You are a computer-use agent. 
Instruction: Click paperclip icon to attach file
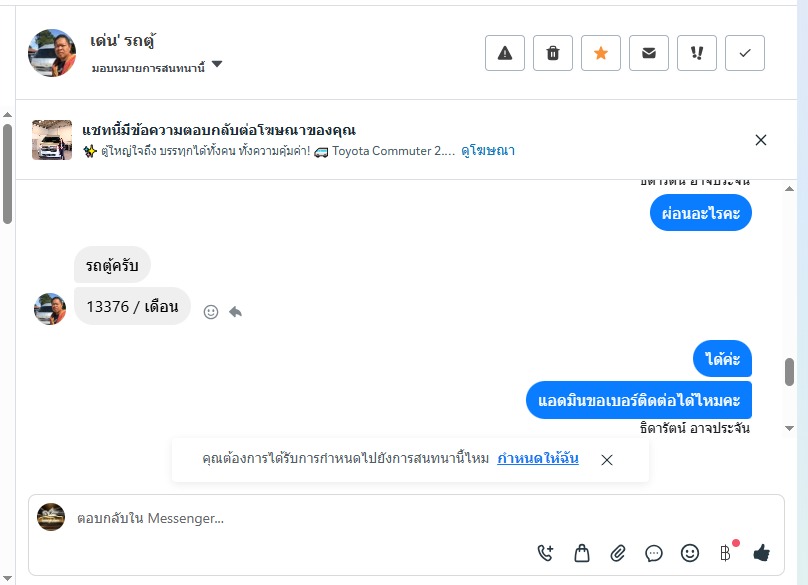(x=618, y=552)
